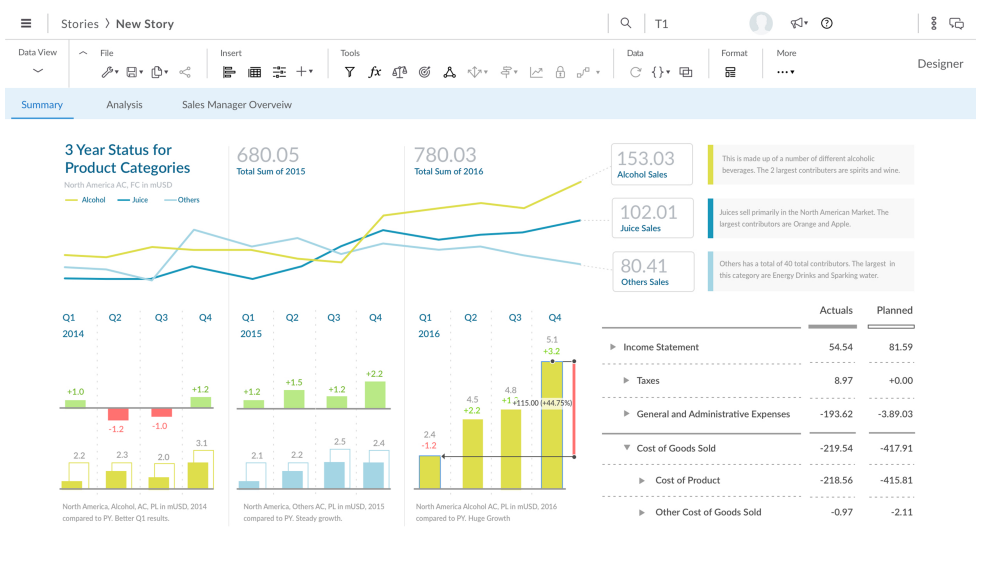Click the share icon in File group
This screenshot has width=994, height=569.
tap(185, 72)
